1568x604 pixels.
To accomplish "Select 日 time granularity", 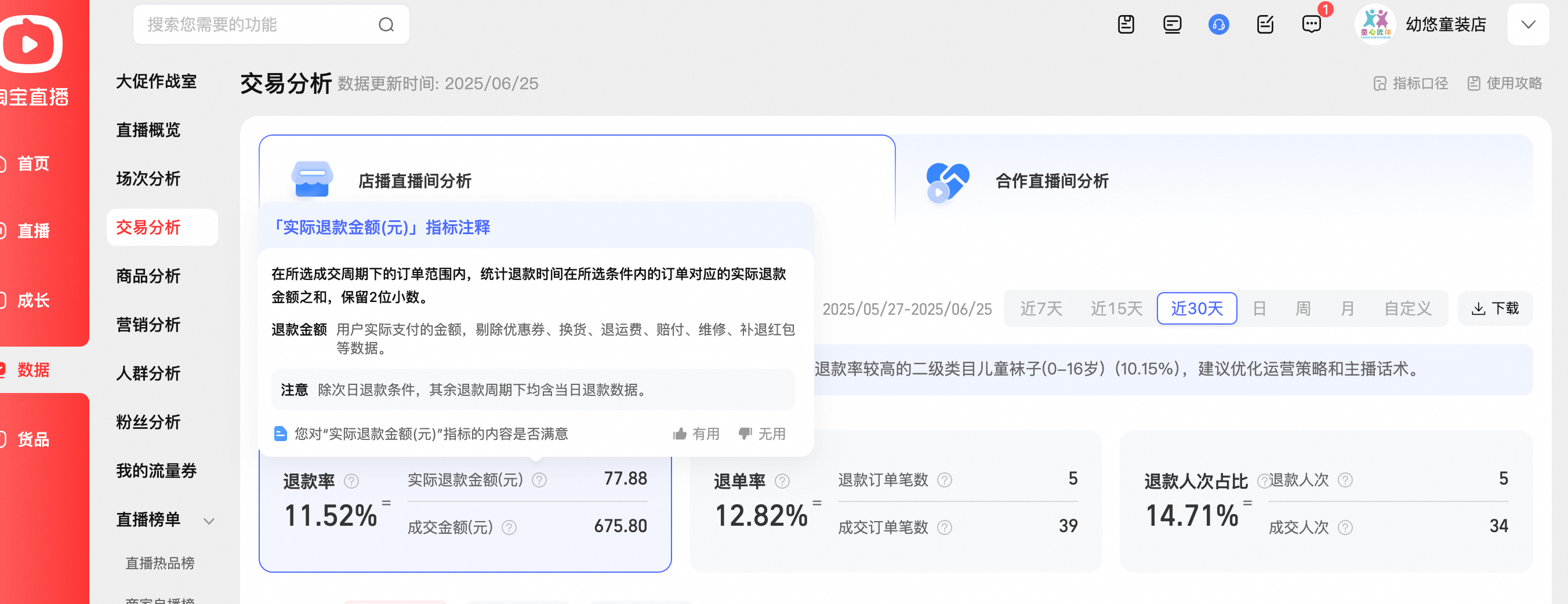I will pyautogui.click(x=1260, y=308).
